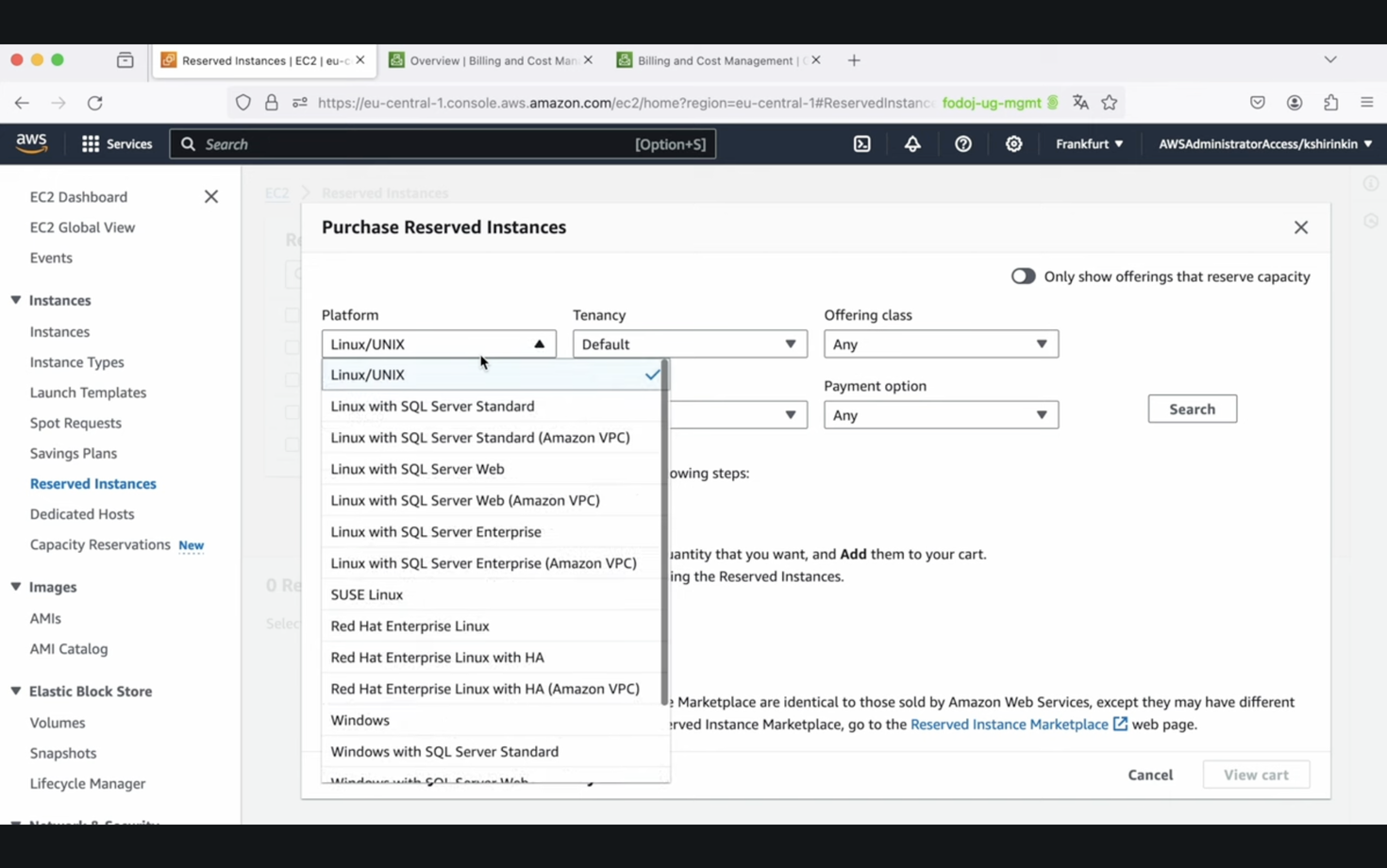Open the Pocket save icon
The width and height of the screenshot is (1387, 868).
pyautogui.click(x=1258, y=103)
